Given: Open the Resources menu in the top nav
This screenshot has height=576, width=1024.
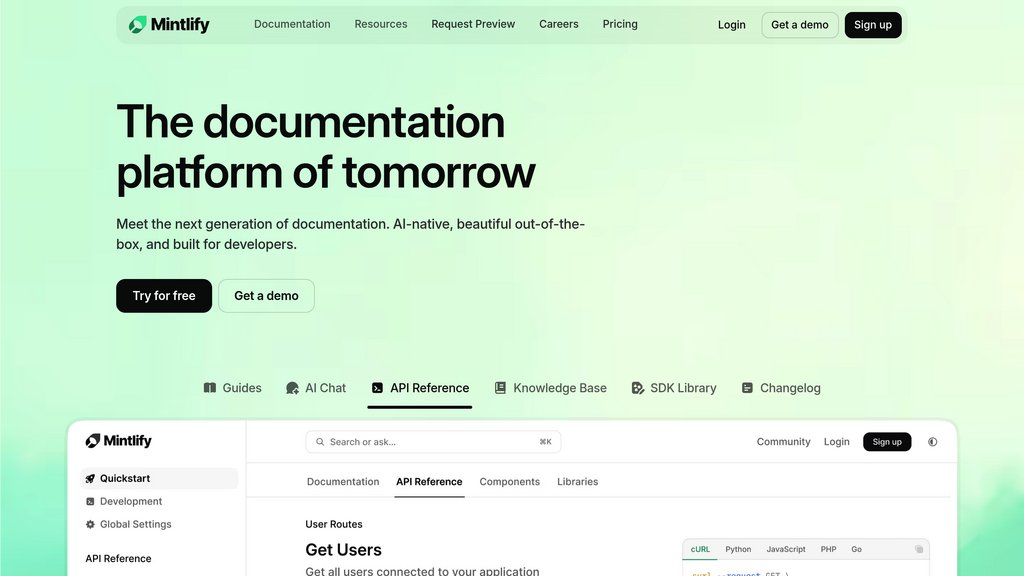Looking at the screenshot, I should tap(381, 24).
